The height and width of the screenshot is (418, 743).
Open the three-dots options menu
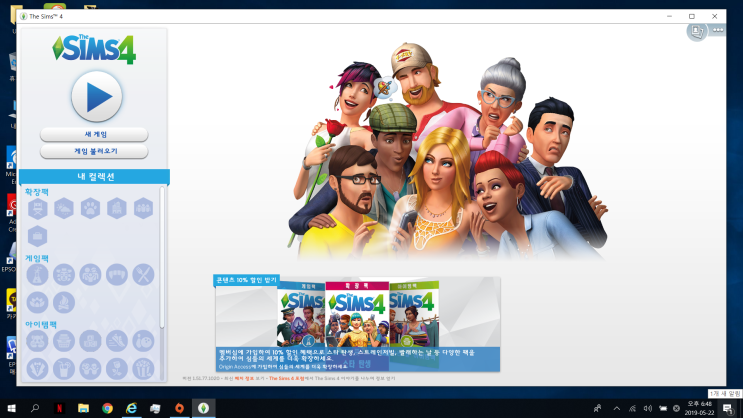coord(718,30)
